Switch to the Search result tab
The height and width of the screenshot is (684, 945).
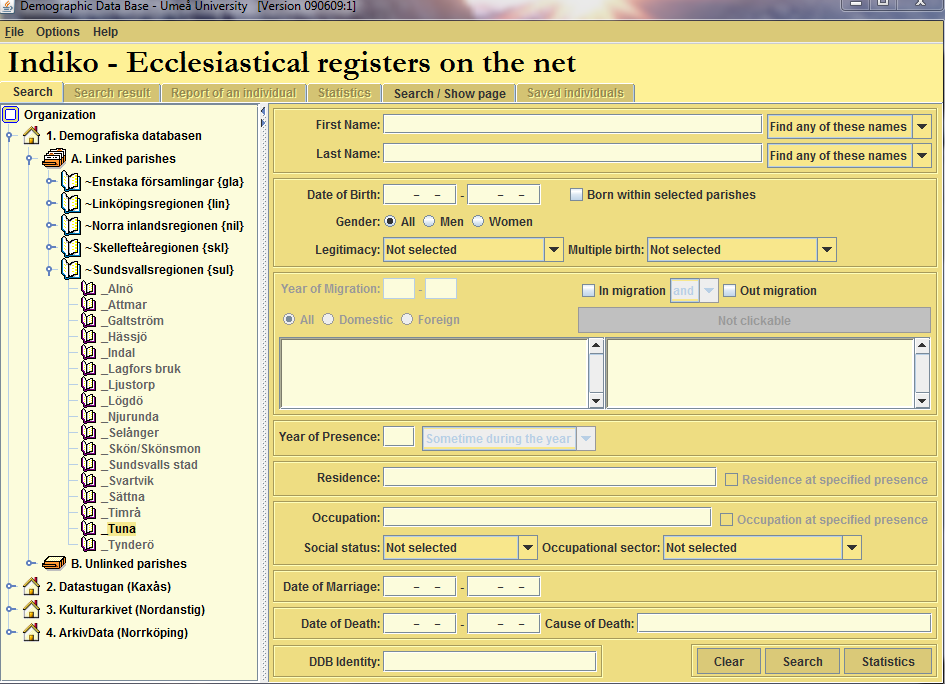click(x=112, y=93)
